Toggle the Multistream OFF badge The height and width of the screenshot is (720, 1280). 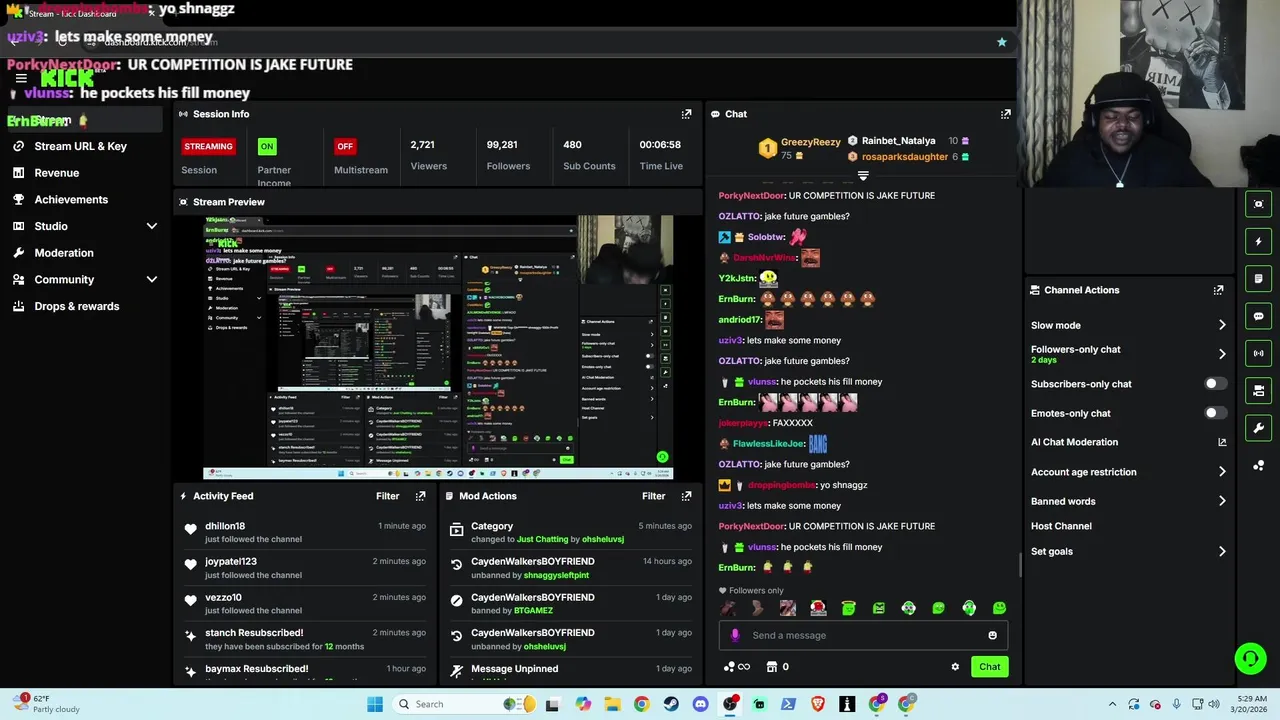[x=345, y=146]
